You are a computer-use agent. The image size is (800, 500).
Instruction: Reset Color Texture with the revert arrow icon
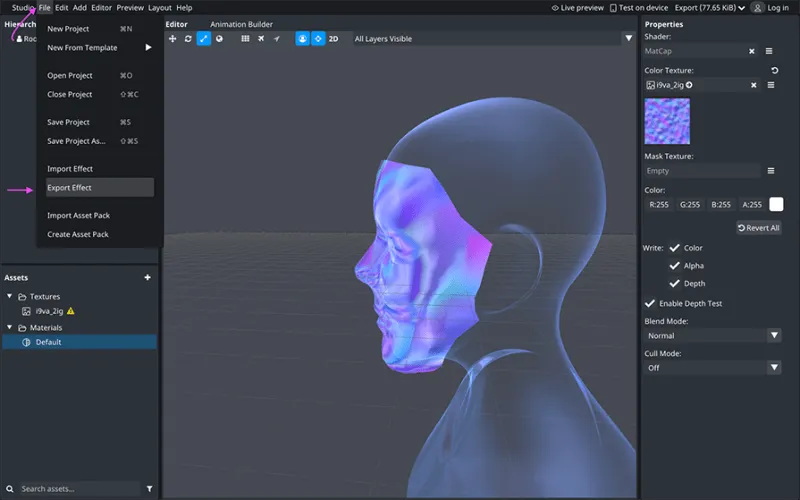[774, 70]
